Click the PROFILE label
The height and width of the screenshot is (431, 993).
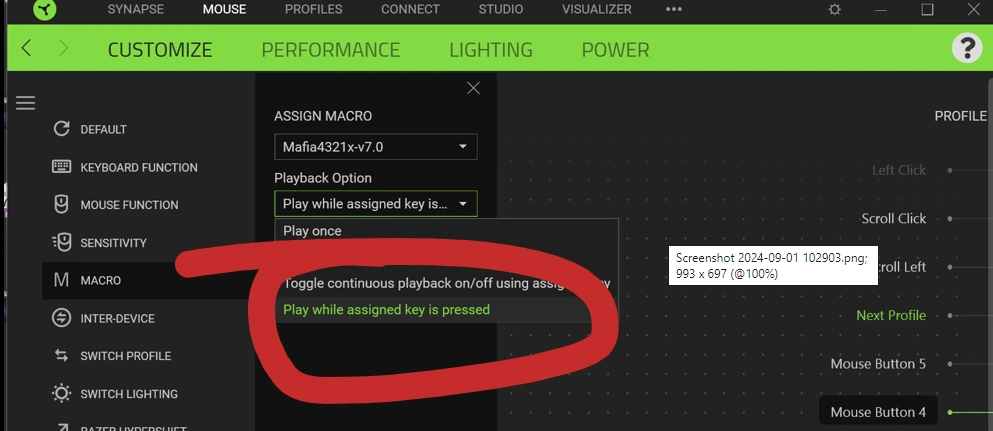pos(961,116)
